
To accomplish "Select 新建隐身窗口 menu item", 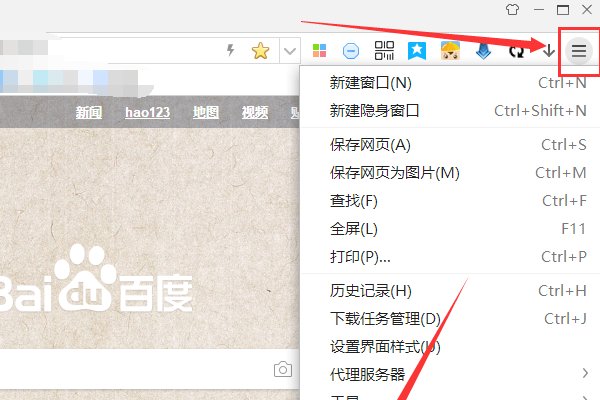I will pyautogui.click(x=450, y=111).
